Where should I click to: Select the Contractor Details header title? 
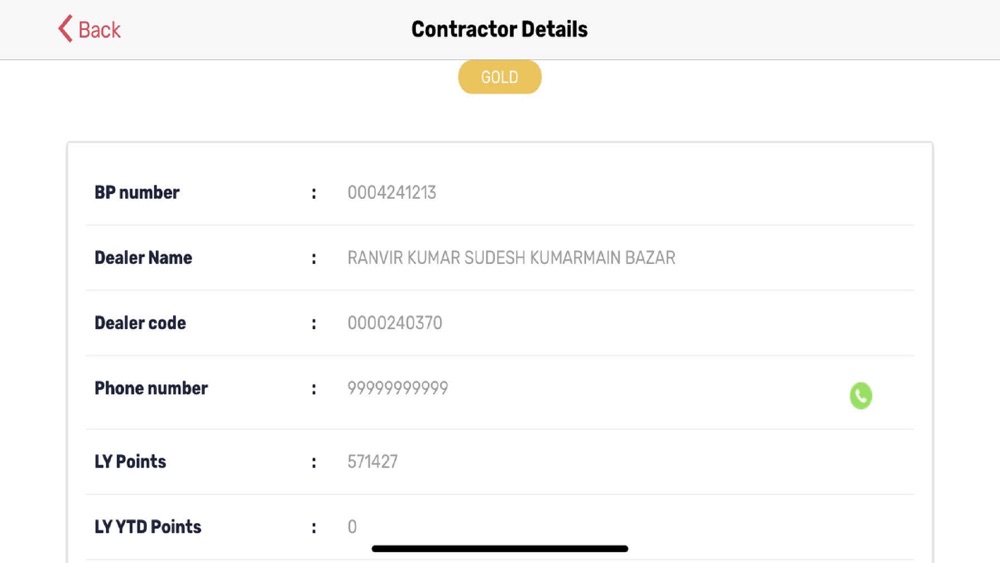coord(499,29)
